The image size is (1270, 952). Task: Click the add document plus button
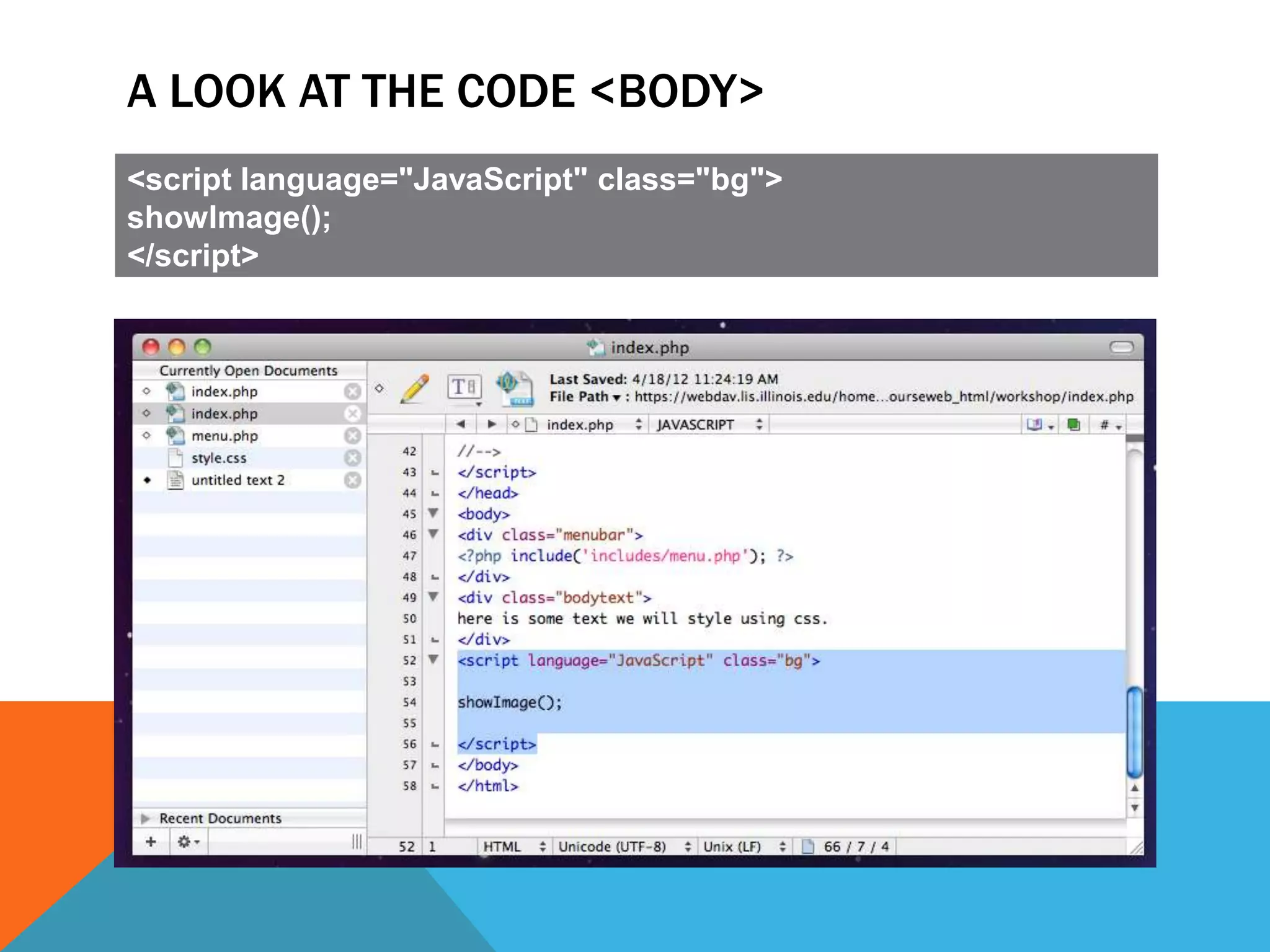pos(151,842)
